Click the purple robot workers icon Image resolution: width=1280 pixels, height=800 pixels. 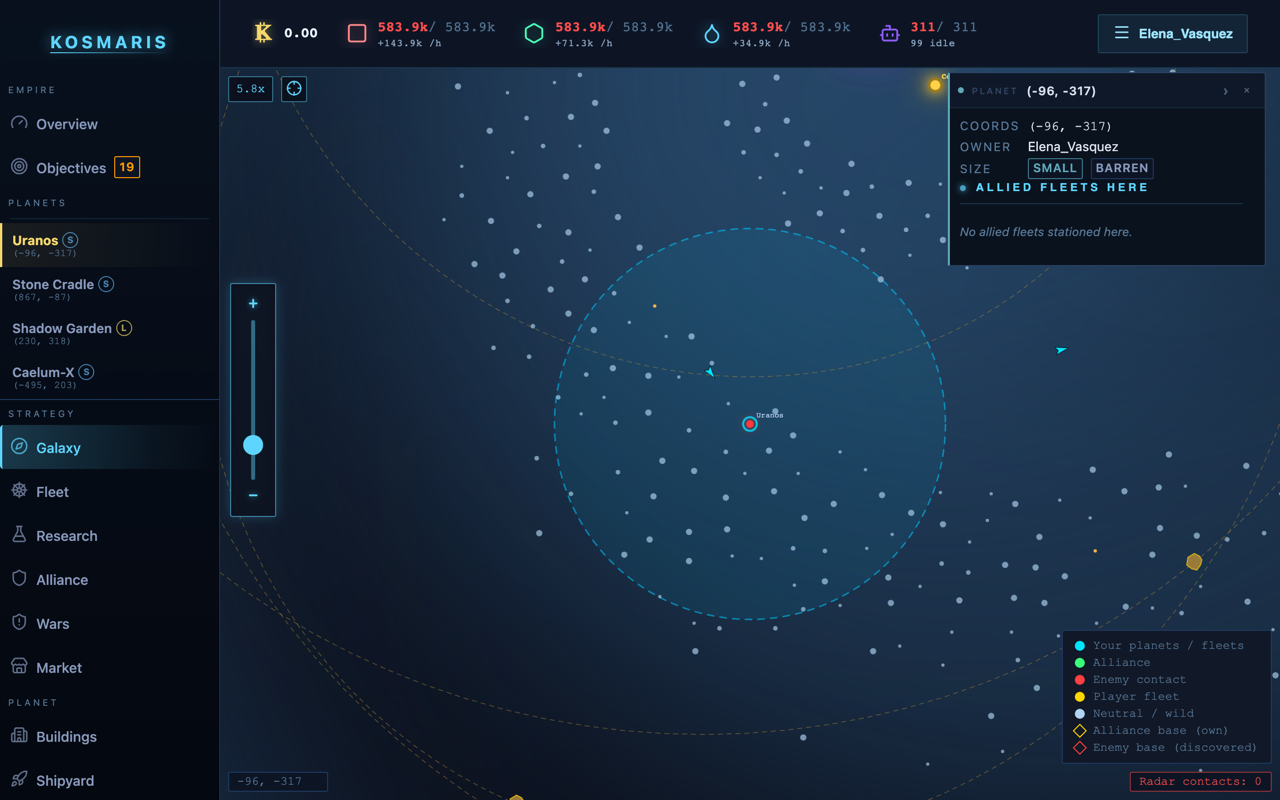coord(889,33)
